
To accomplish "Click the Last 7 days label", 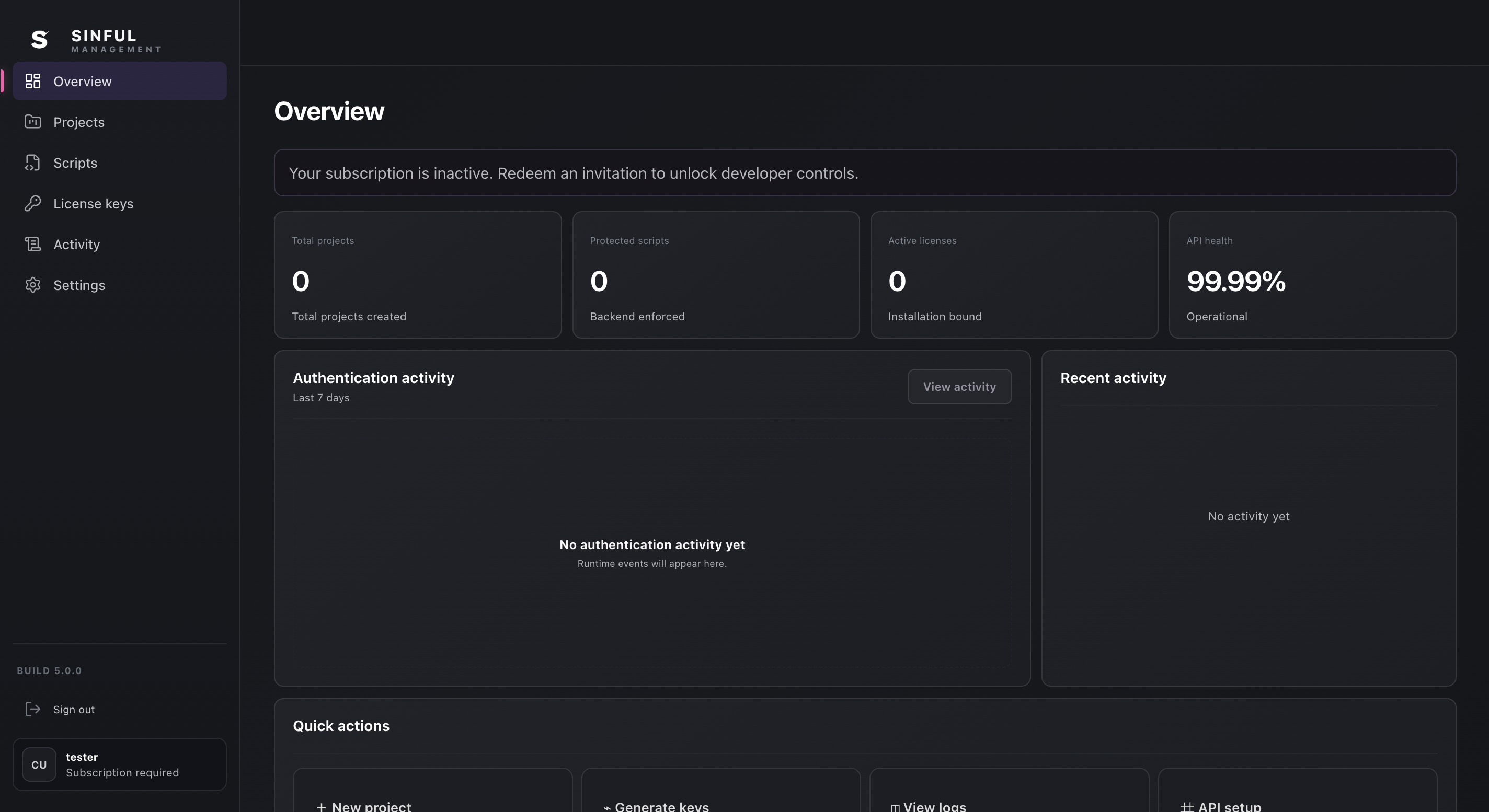I will point(321,397).
